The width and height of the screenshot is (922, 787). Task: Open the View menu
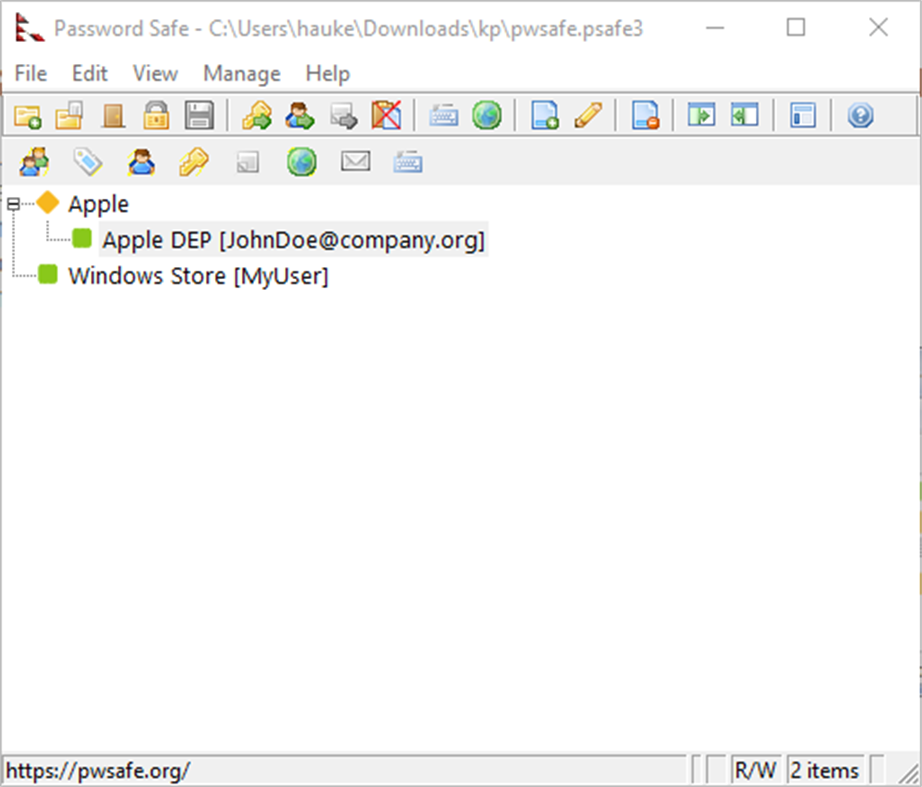[x=154, y=73]
